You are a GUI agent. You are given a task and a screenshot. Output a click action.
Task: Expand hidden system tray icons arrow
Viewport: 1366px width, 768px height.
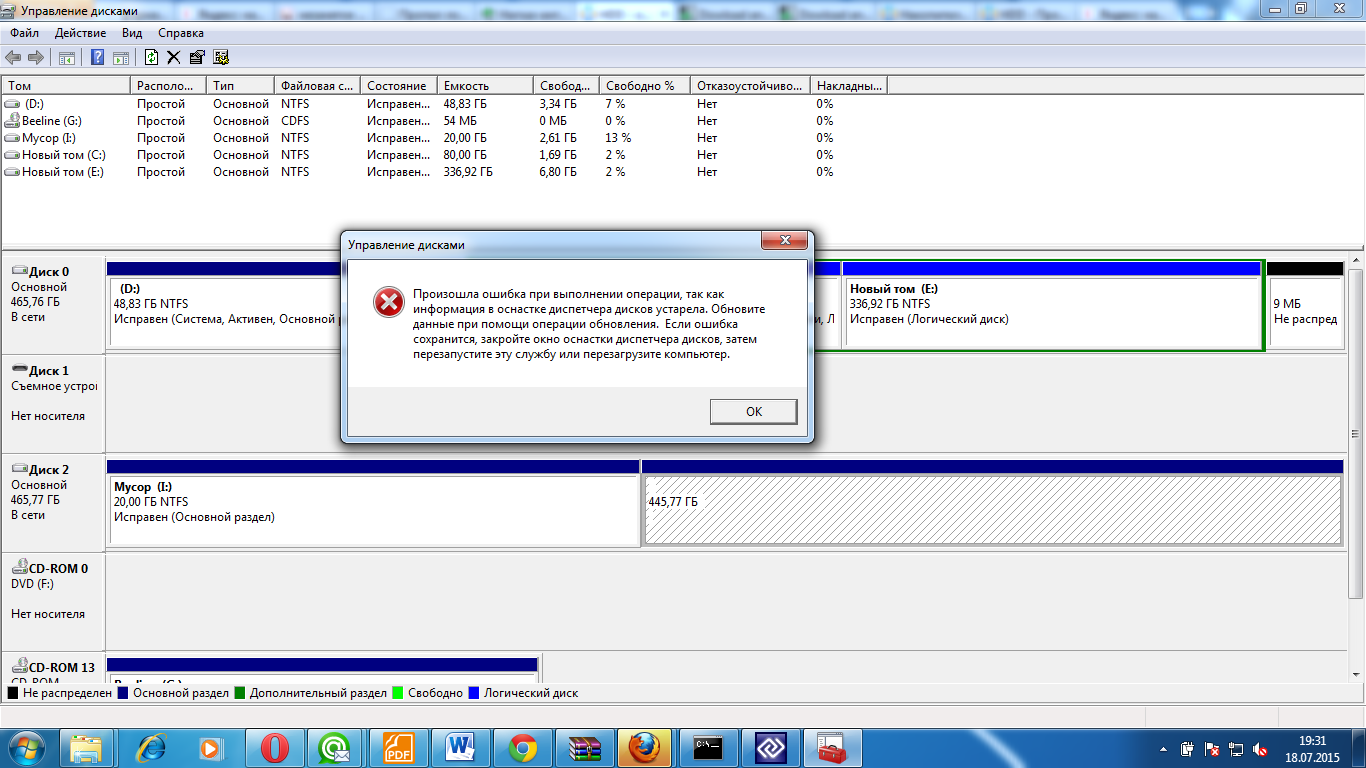click(1164, 748)
